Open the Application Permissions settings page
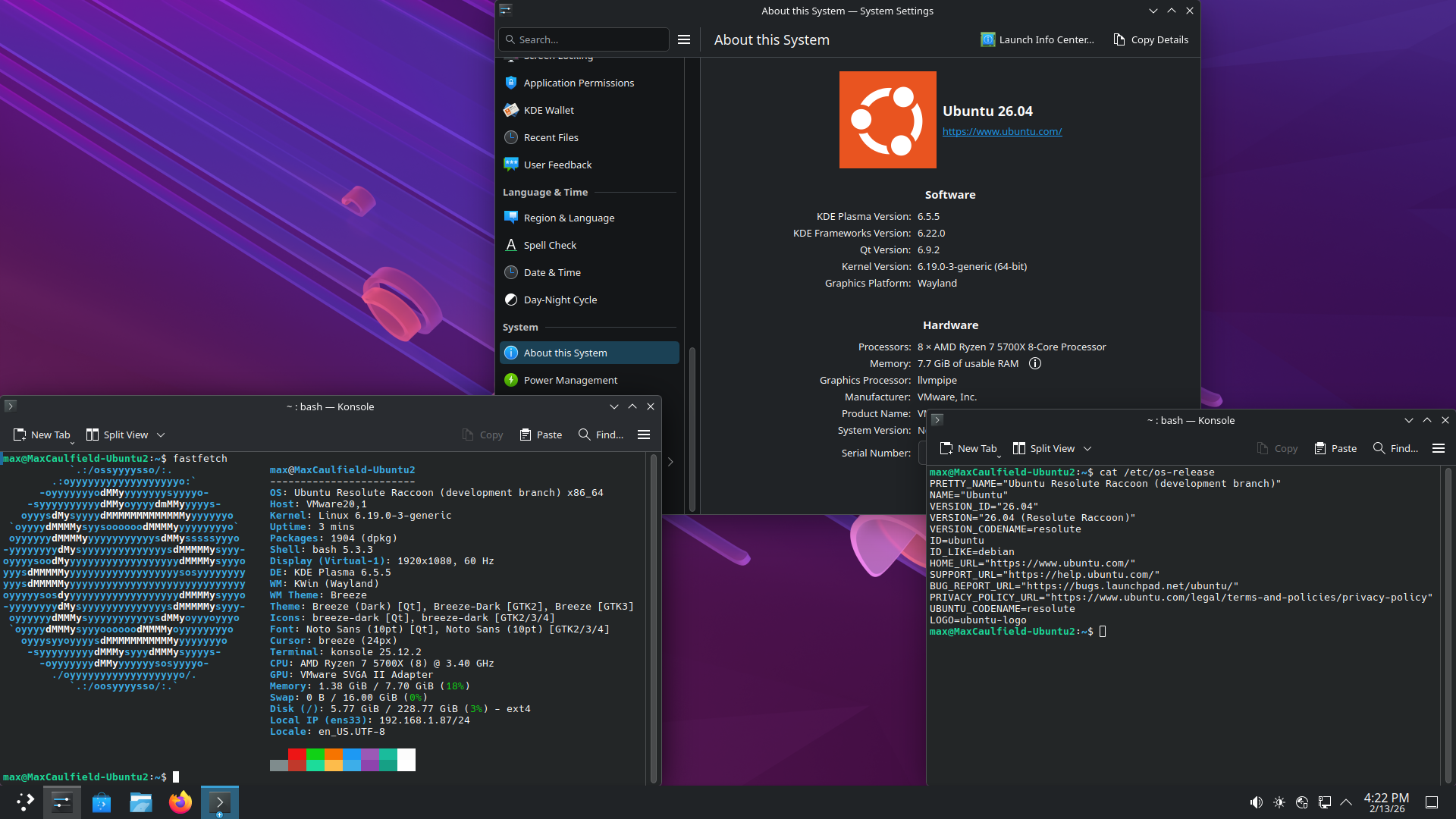The height and width of the screenshot is (819, 1456). coord(589,83)
